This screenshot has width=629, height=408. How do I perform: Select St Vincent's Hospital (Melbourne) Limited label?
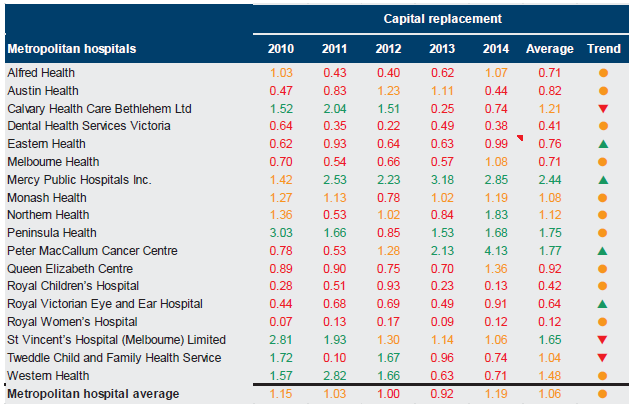(116, 340)
